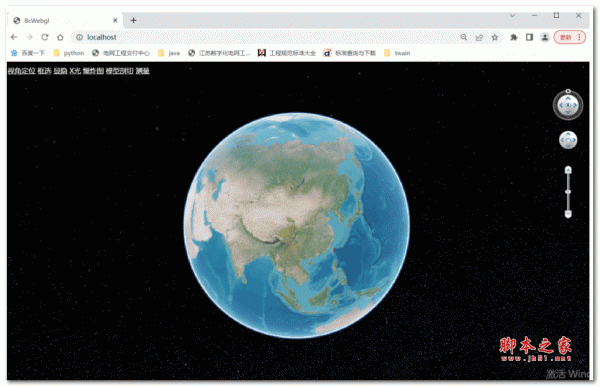Viewport: 600px width, 387px height.
Task: Open the 标准查询与下载 bookmark
Action: [x=350, y=53]
